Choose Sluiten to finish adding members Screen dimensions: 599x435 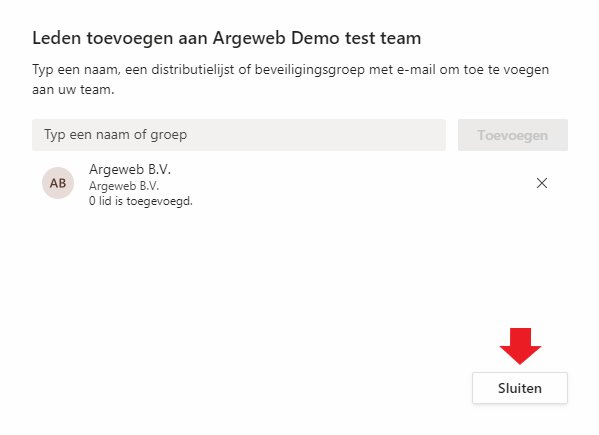pyautogui.click(x=520, y=388)
